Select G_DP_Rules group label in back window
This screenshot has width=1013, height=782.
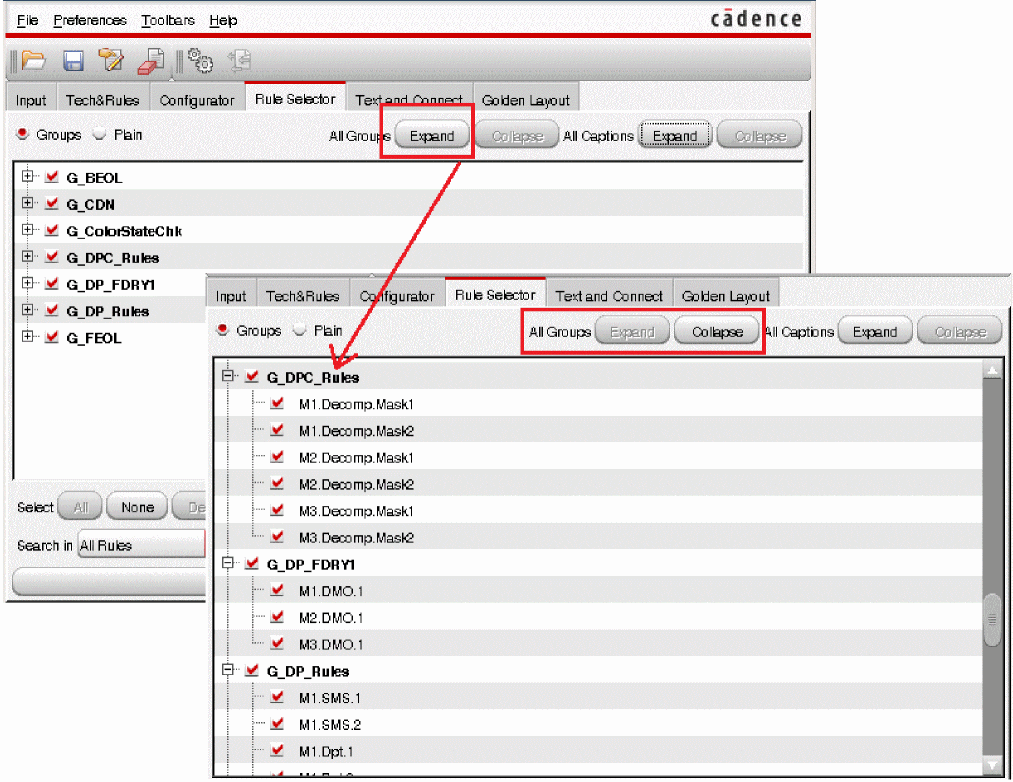(x=107, y=312)
